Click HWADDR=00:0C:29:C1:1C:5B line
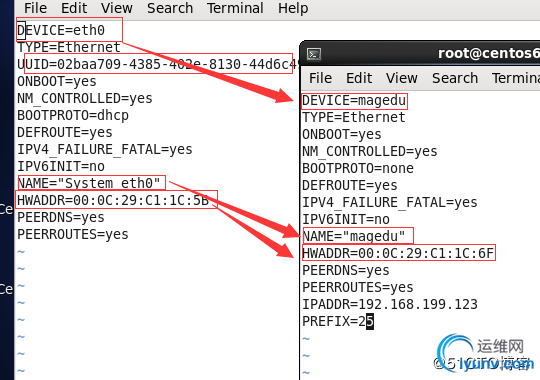 point(113,201)
